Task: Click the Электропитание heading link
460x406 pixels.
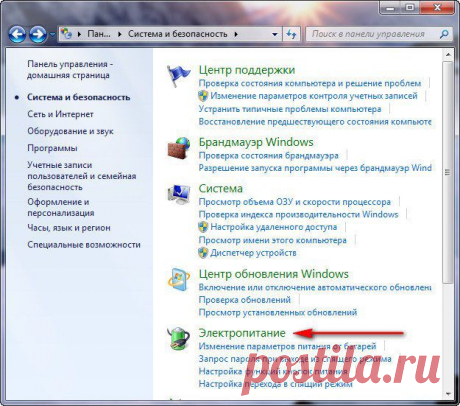Action: [242, 333]
